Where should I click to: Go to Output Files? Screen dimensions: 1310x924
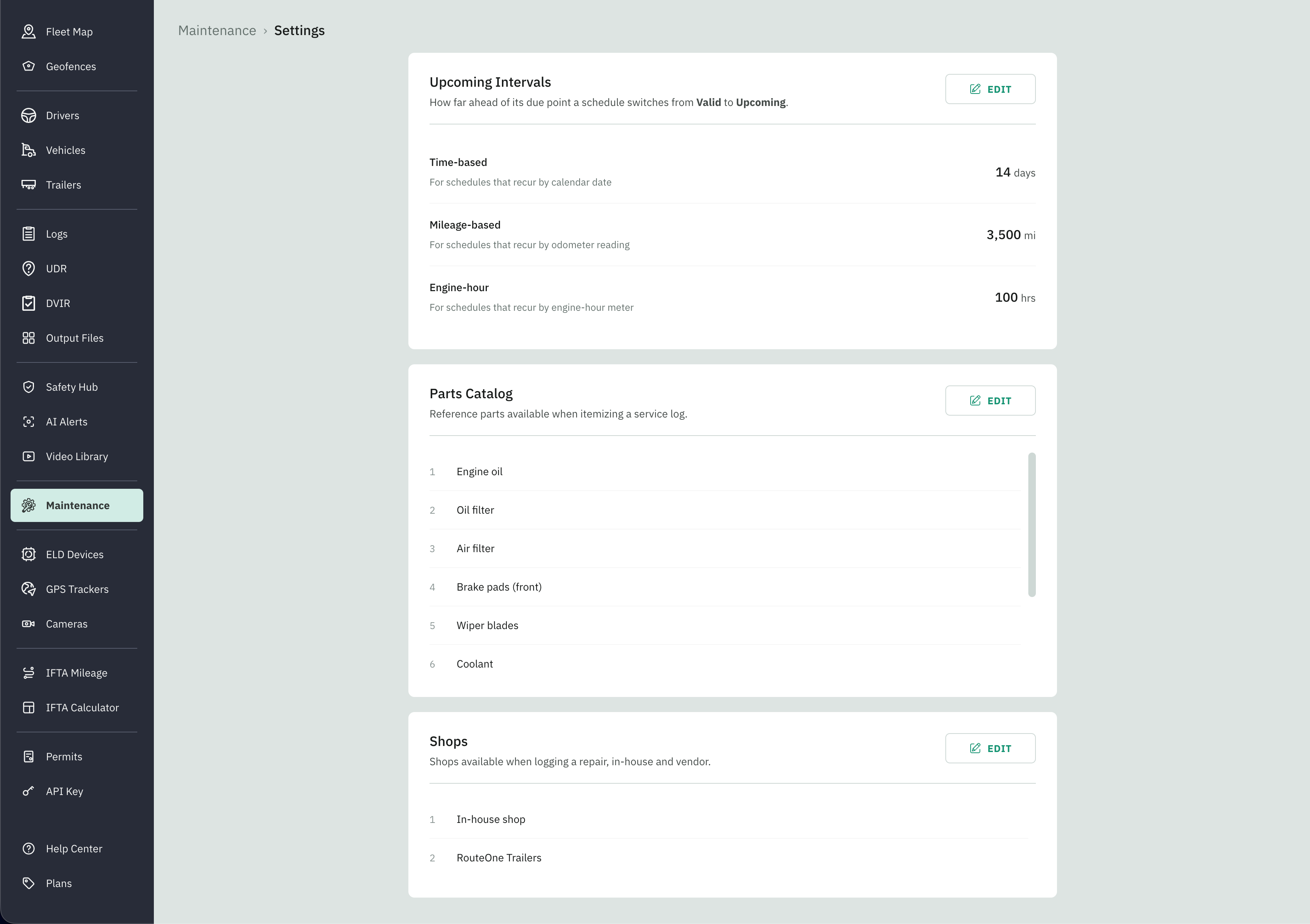click(77, 338)
